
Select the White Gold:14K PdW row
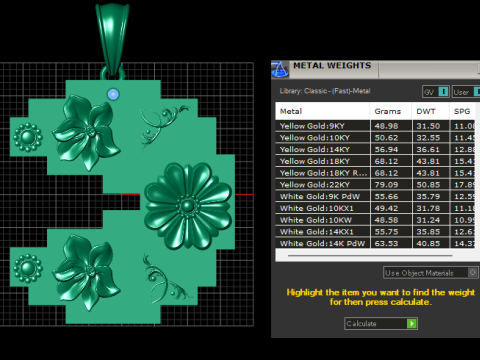pos(375,243)
